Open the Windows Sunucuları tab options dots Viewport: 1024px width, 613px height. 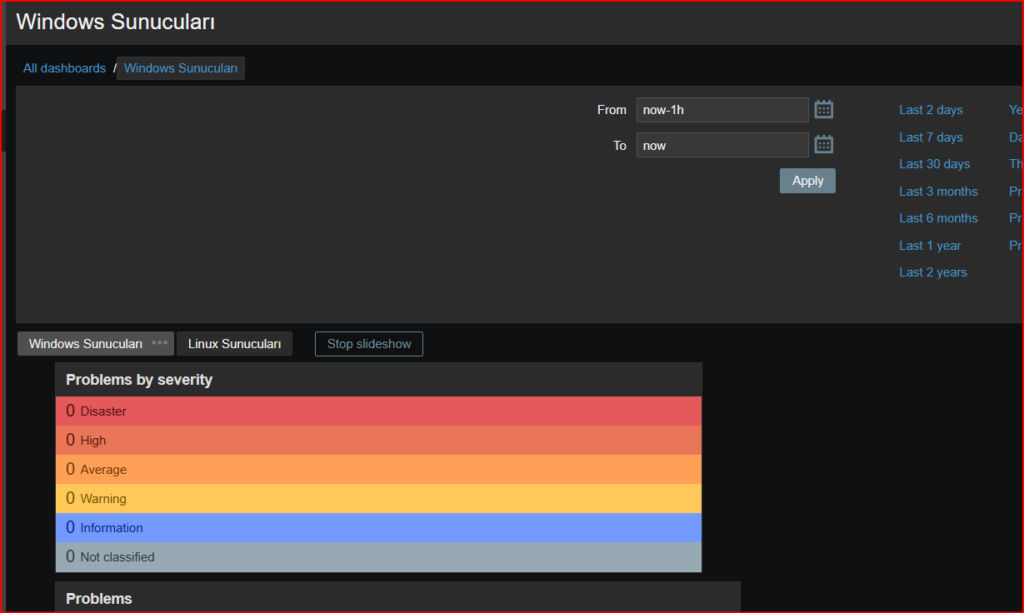click(x=159, y=343)
